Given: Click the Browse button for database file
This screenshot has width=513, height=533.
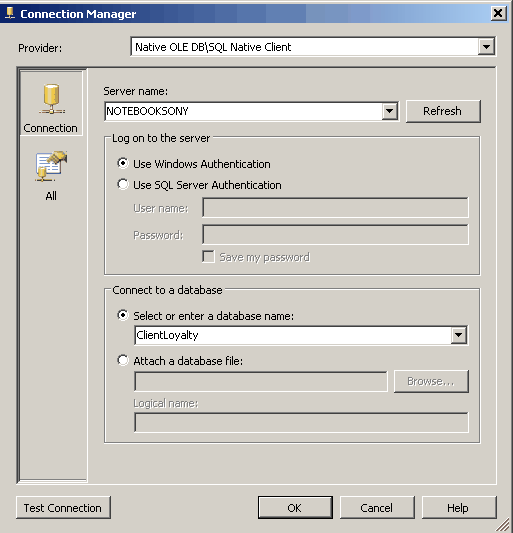Looking at the screenshot, I should click(x=431, y=381).
